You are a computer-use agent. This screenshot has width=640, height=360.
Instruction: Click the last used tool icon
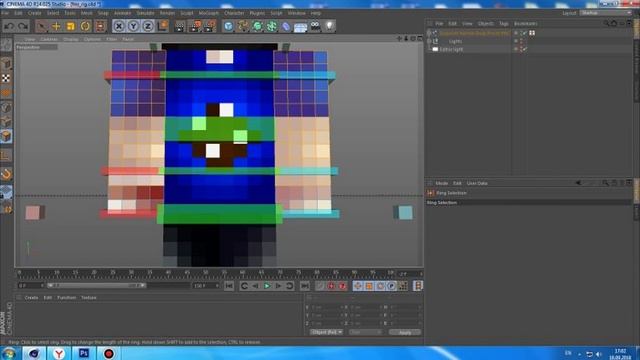tap(100, 26)
